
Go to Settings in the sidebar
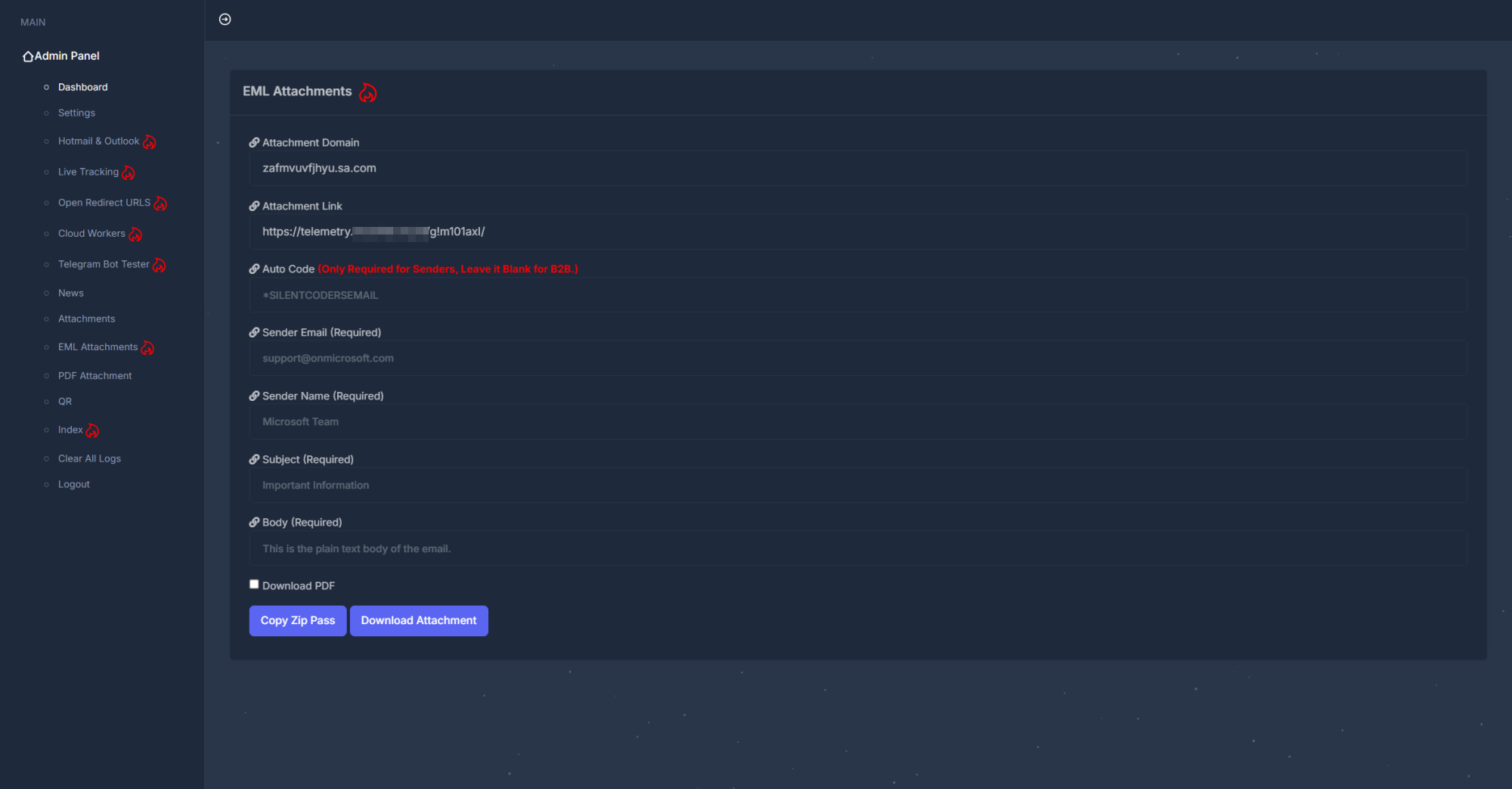[76, 113]
